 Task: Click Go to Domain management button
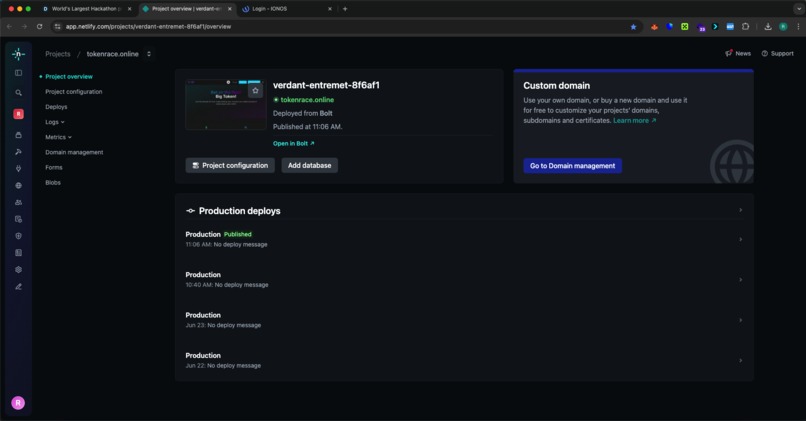tap(573, 166)
